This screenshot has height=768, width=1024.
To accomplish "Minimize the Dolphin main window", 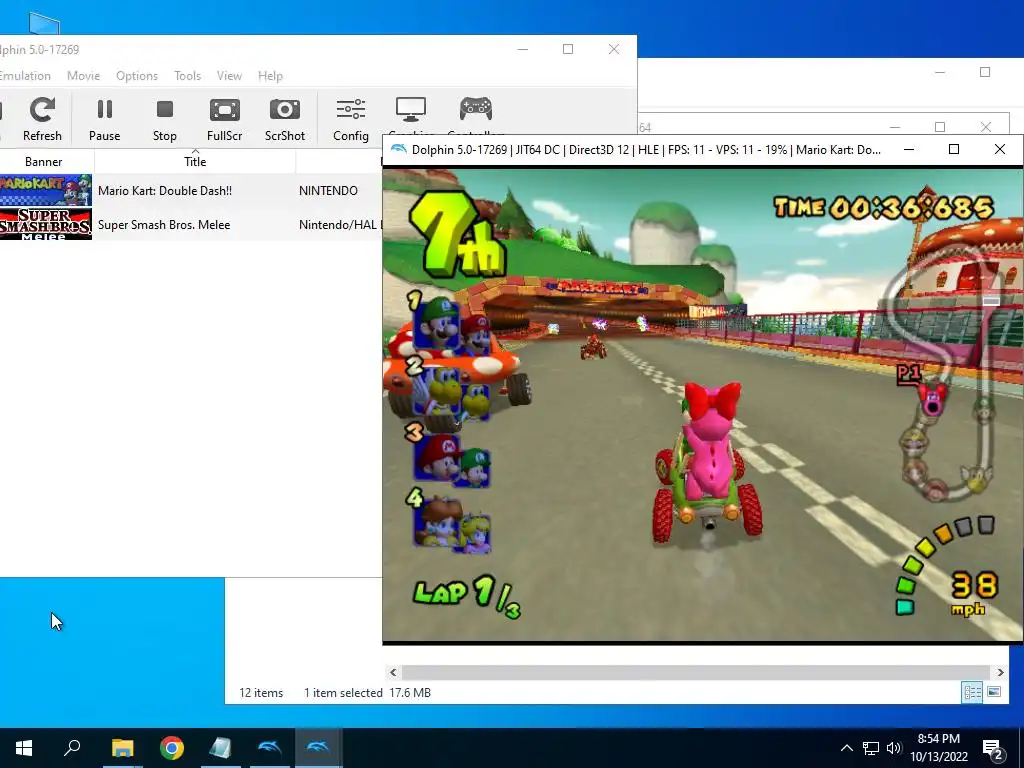I will point(522,49).
